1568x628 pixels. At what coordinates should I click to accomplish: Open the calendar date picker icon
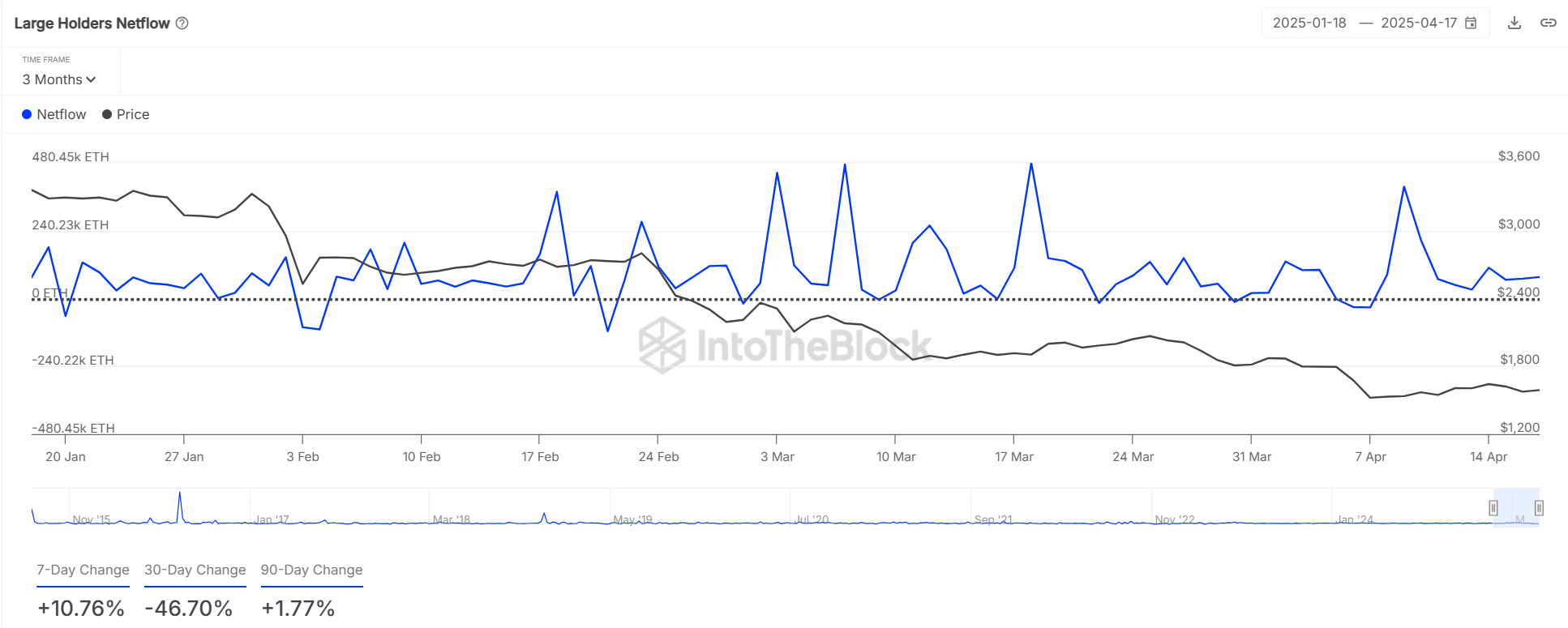click(x=1471, y=23)
